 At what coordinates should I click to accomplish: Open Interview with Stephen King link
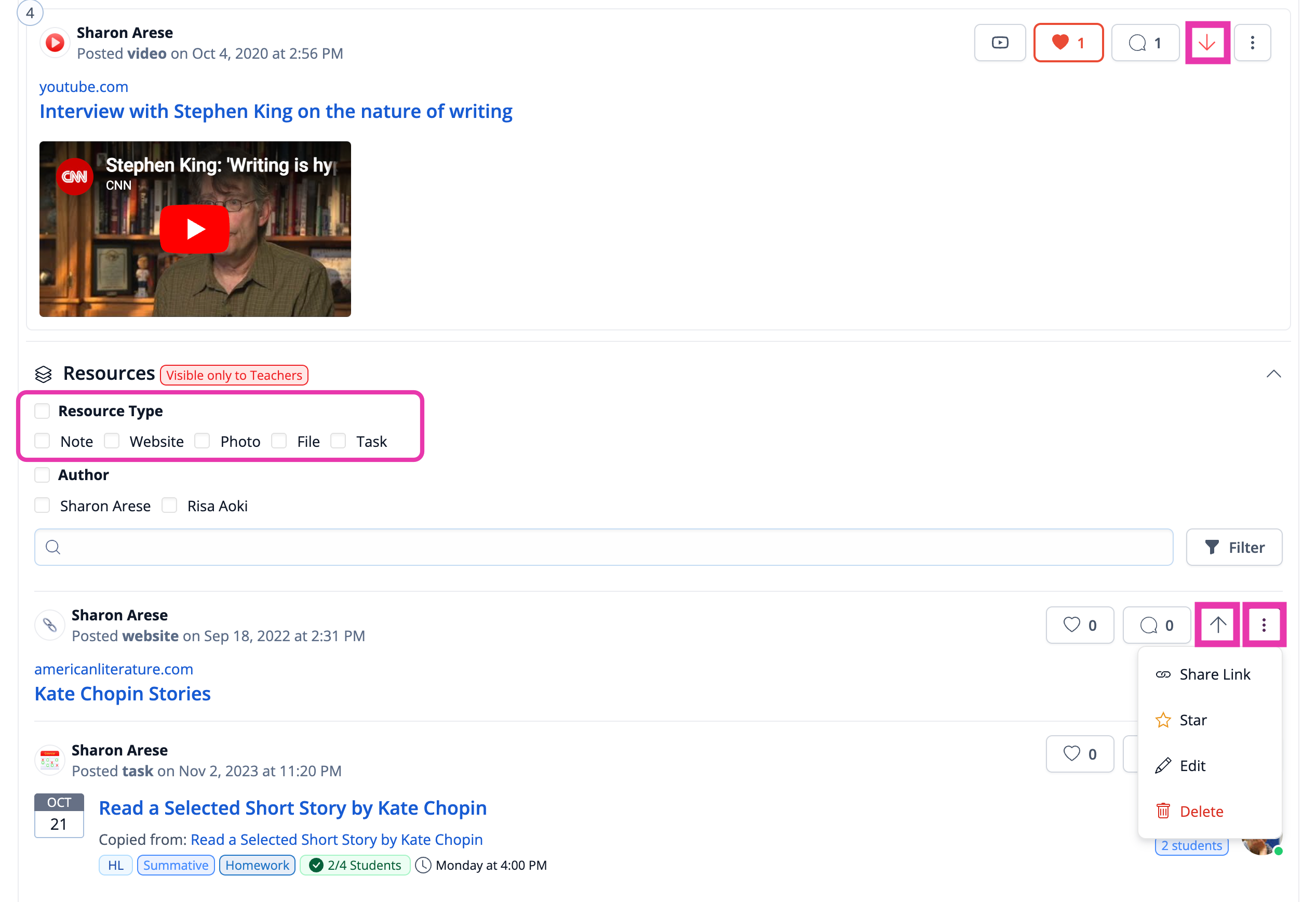click(276, 112)
